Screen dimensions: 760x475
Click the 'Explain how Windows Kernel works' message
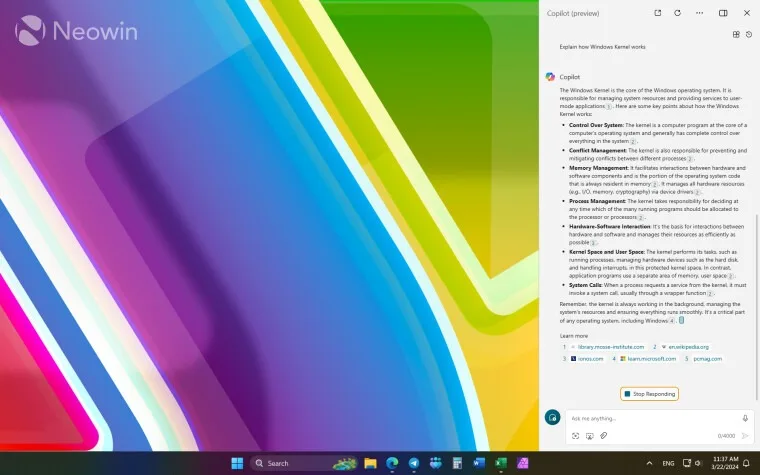602,47
